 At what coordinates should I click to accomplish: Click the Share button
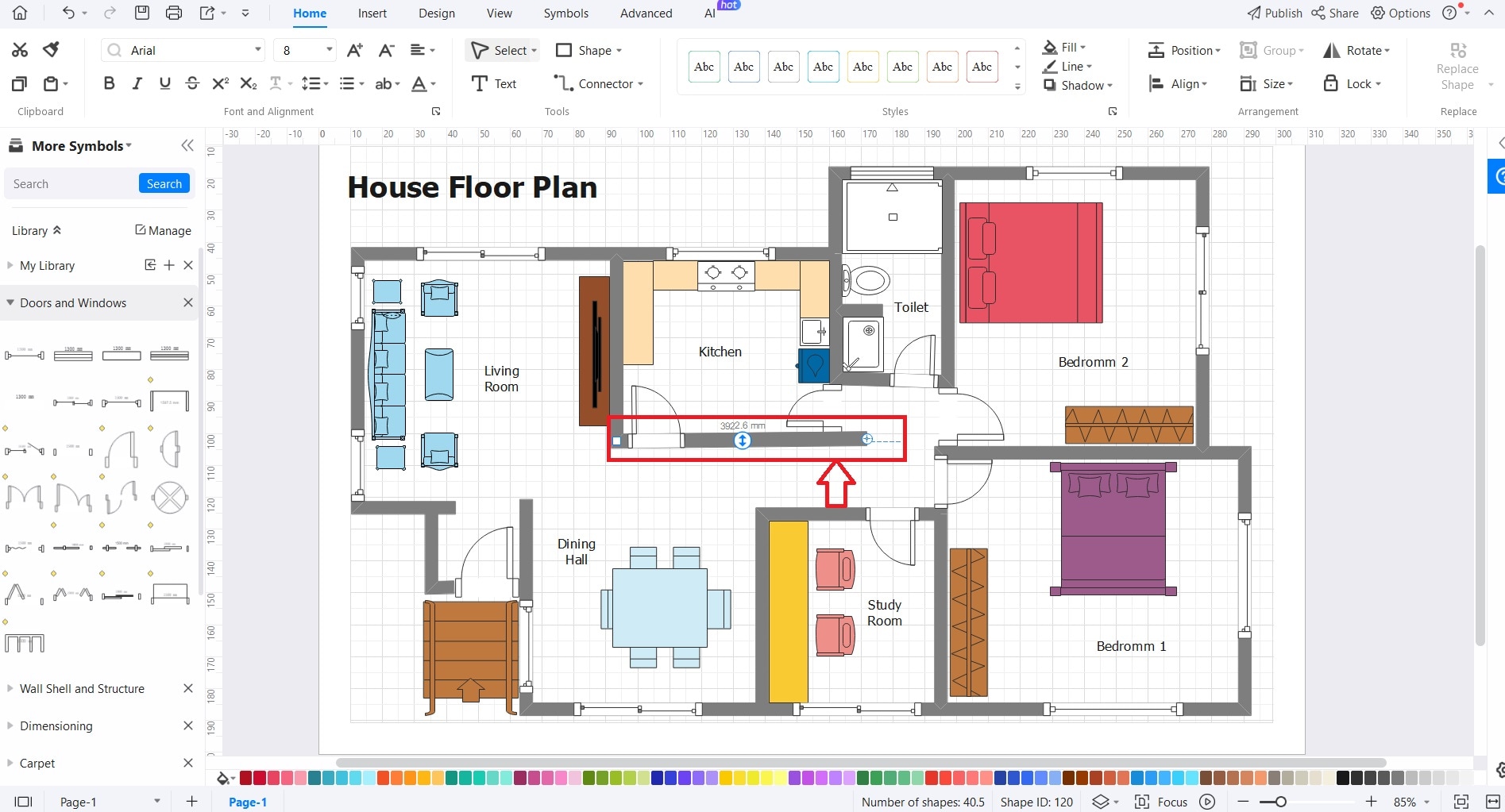1335,13
